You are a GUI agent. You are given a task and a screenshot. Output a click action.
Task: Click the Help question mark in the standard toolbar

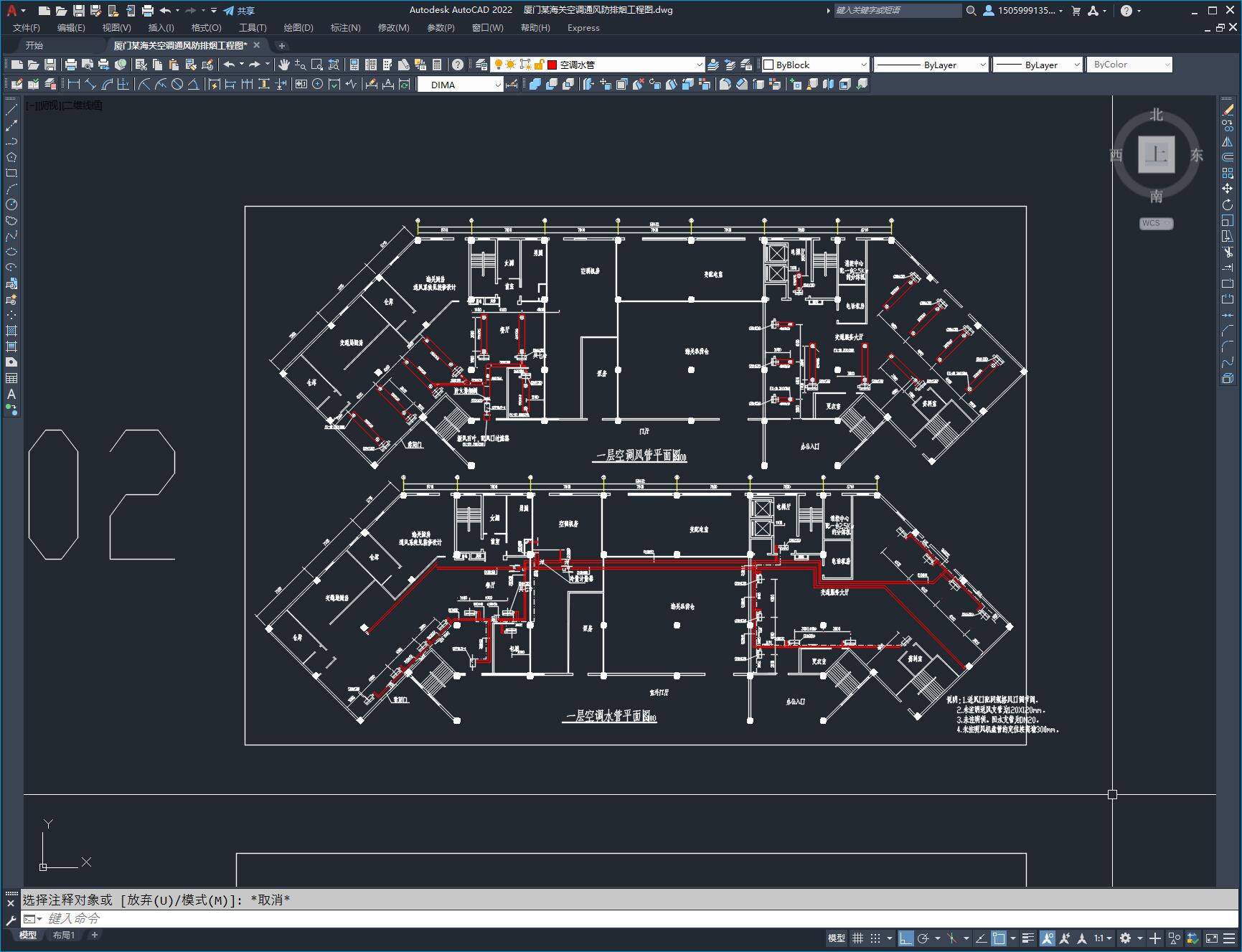click(x=458, y=65)
